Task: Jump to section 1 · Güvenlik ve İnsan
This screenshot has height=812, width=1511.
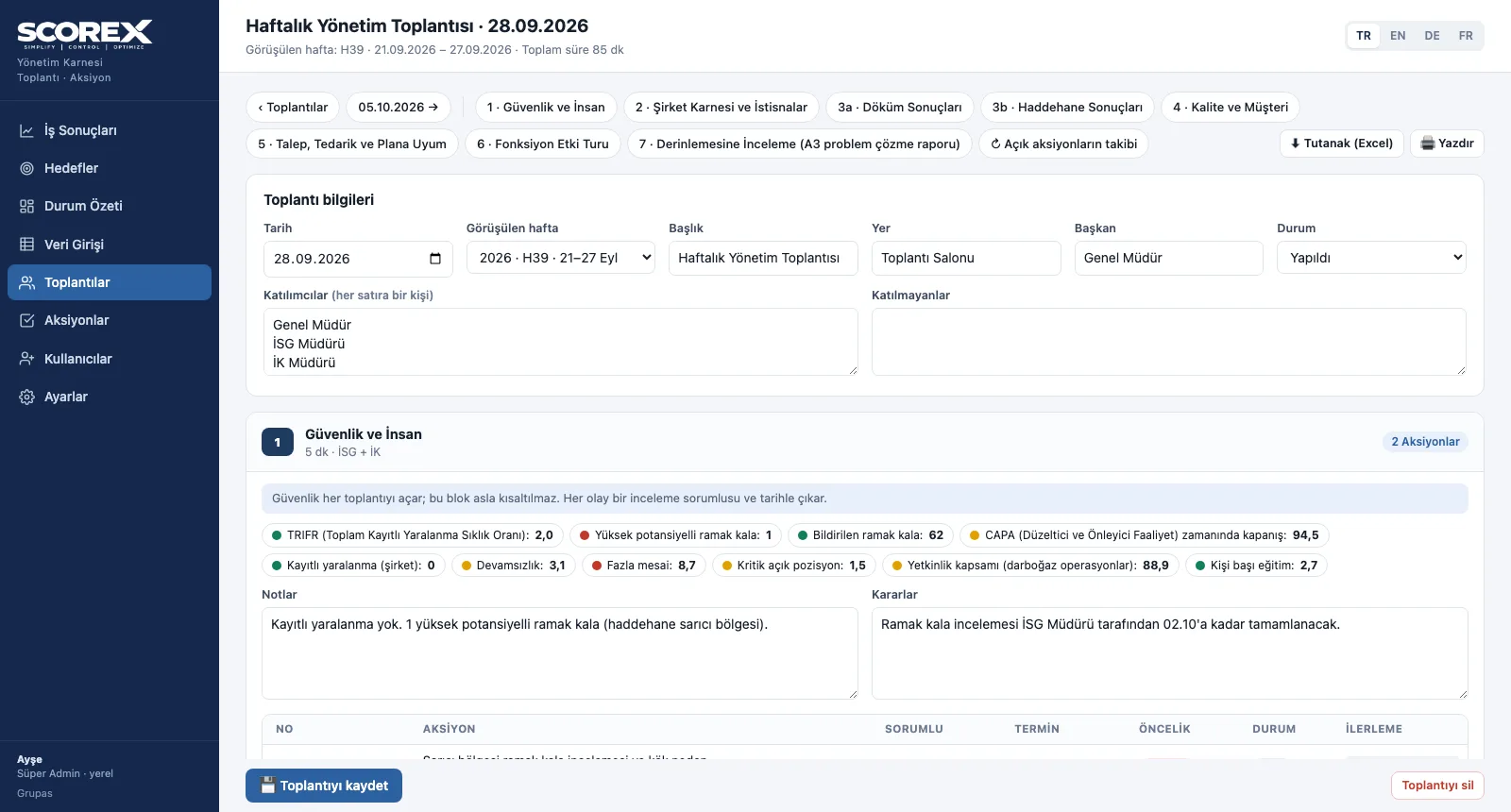Action: (x=546, y=107)
